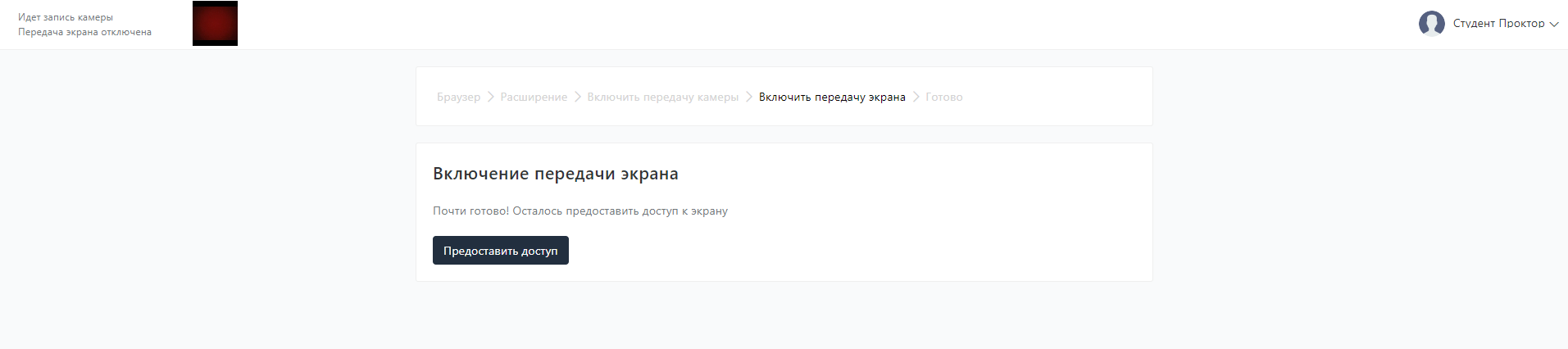Click the user avatar icon
The image size is (1568, 349).
click(x=1431, y=23)
